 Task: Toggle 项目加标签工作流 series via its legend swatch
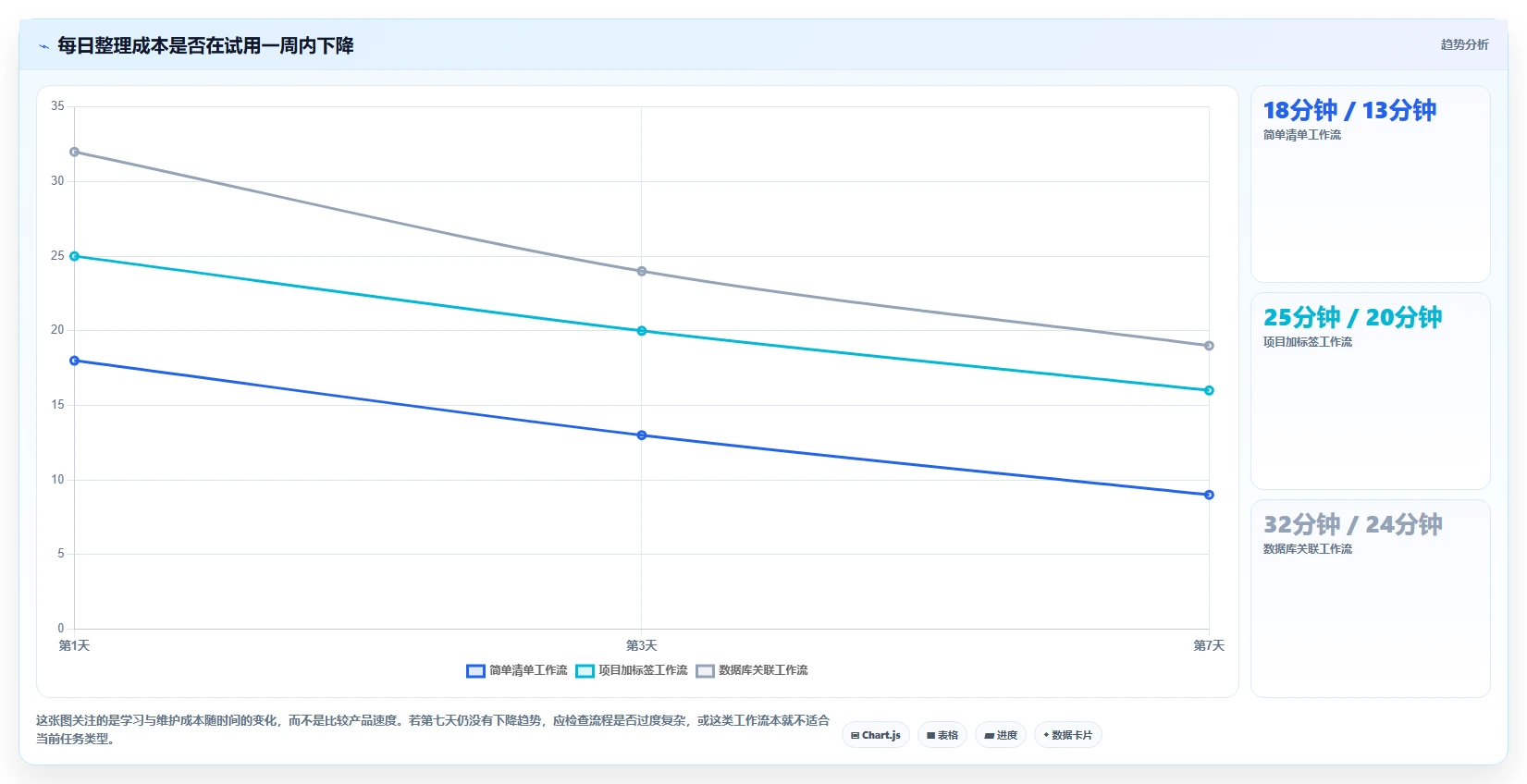[x=585, y=671]
